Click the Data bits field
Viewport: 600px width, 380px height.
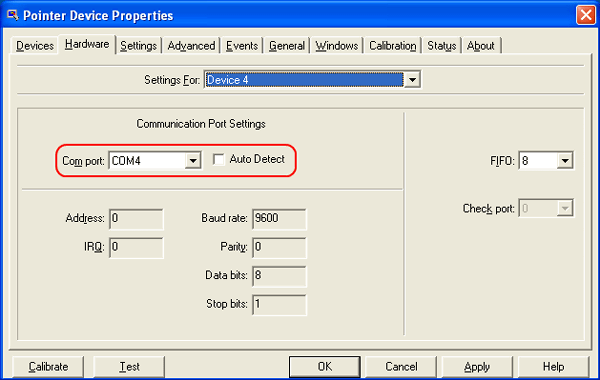click(279, 276)
